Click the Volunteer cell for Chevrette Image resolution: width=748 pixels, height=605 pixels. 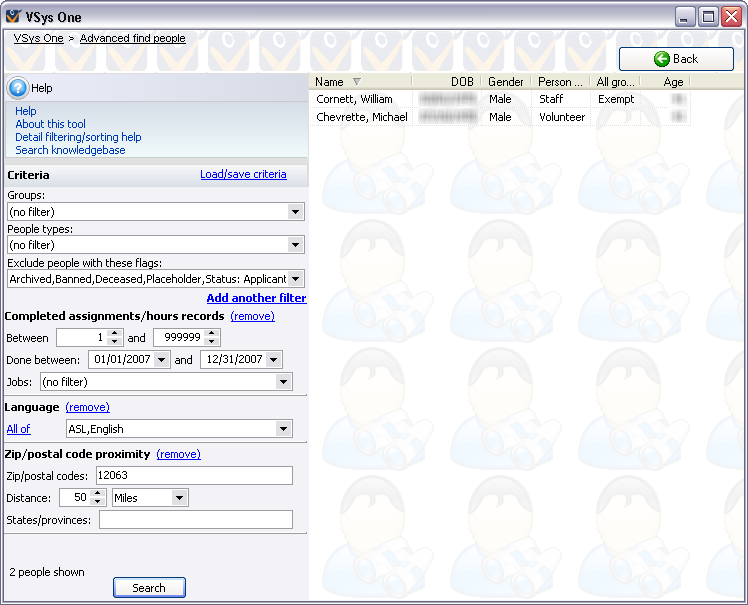point(562,117)
